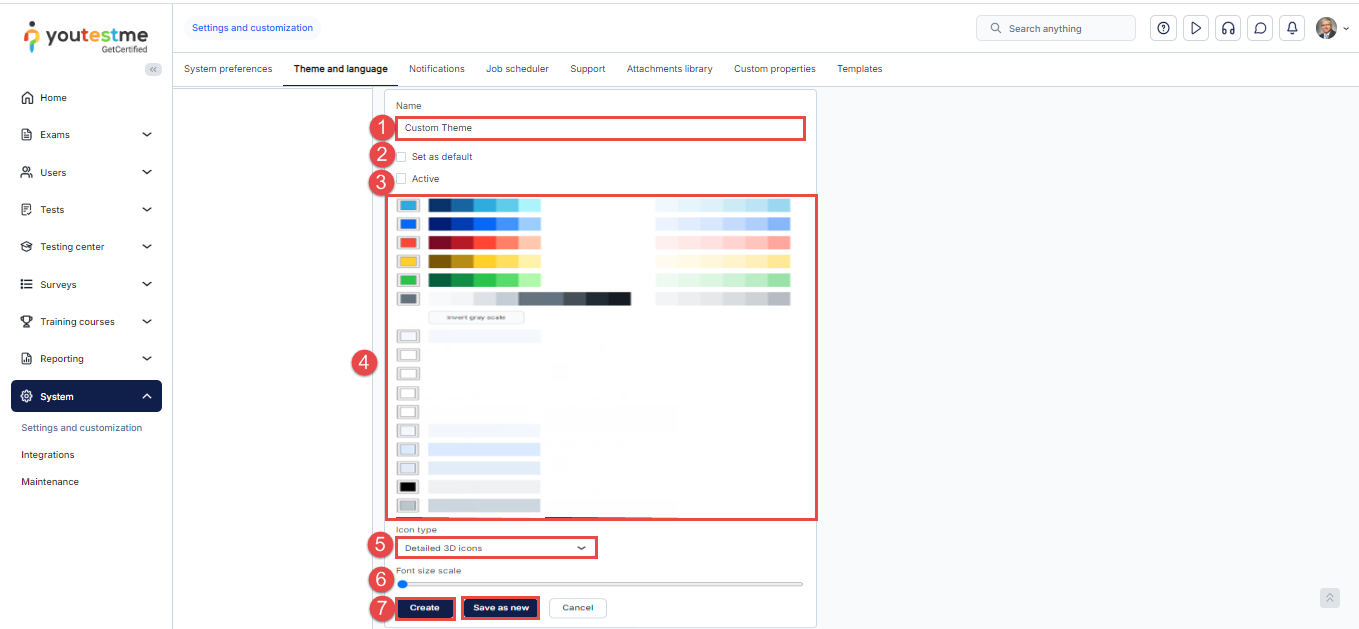
Task: Collapse the sidebar using double-chevron icon
Action: (153, 69)
